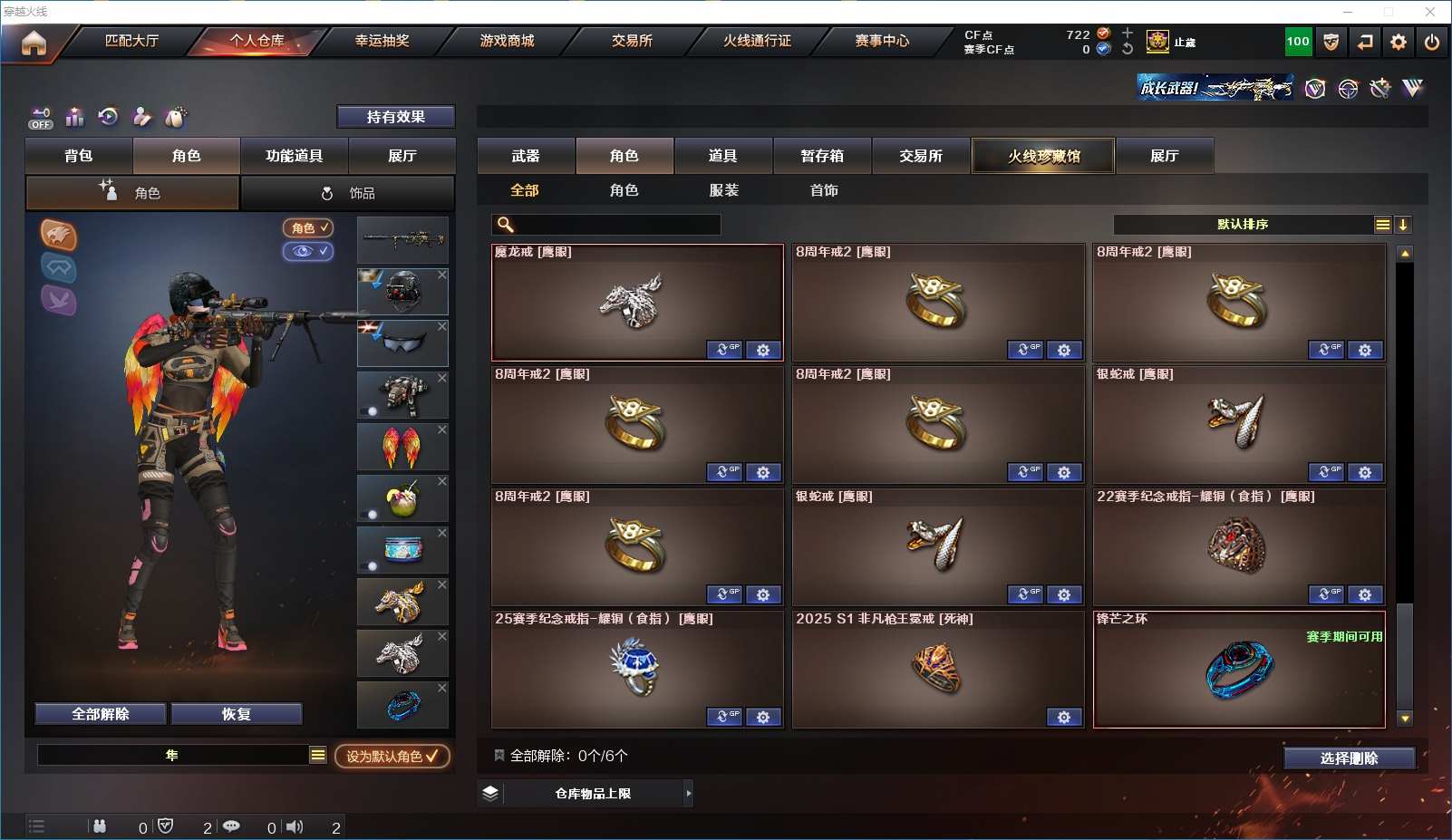
Task: Select the 首饰 sub-tab
Action: 824,190
